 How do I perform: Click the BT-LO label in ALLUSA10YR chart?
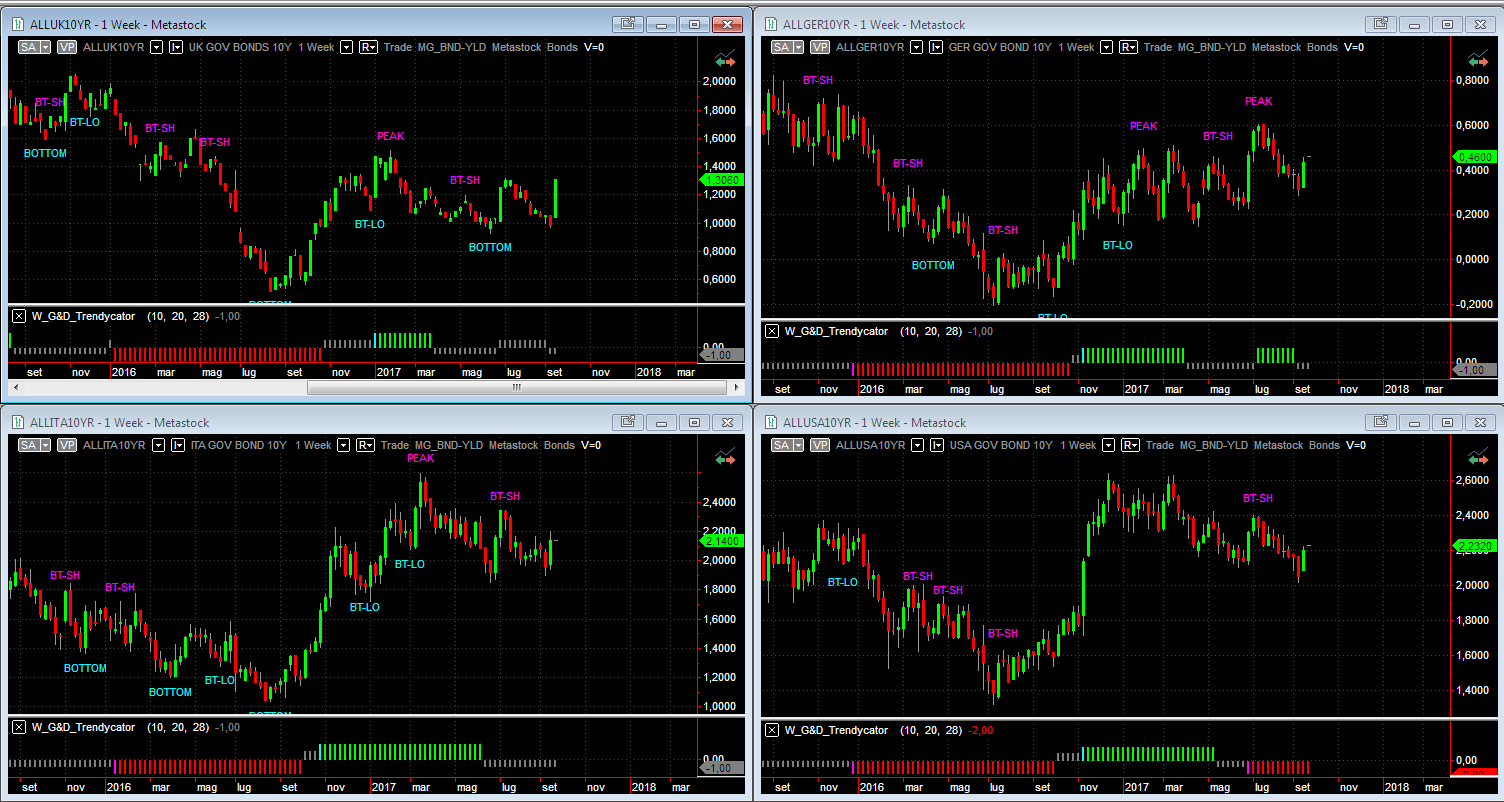point(843,581)
